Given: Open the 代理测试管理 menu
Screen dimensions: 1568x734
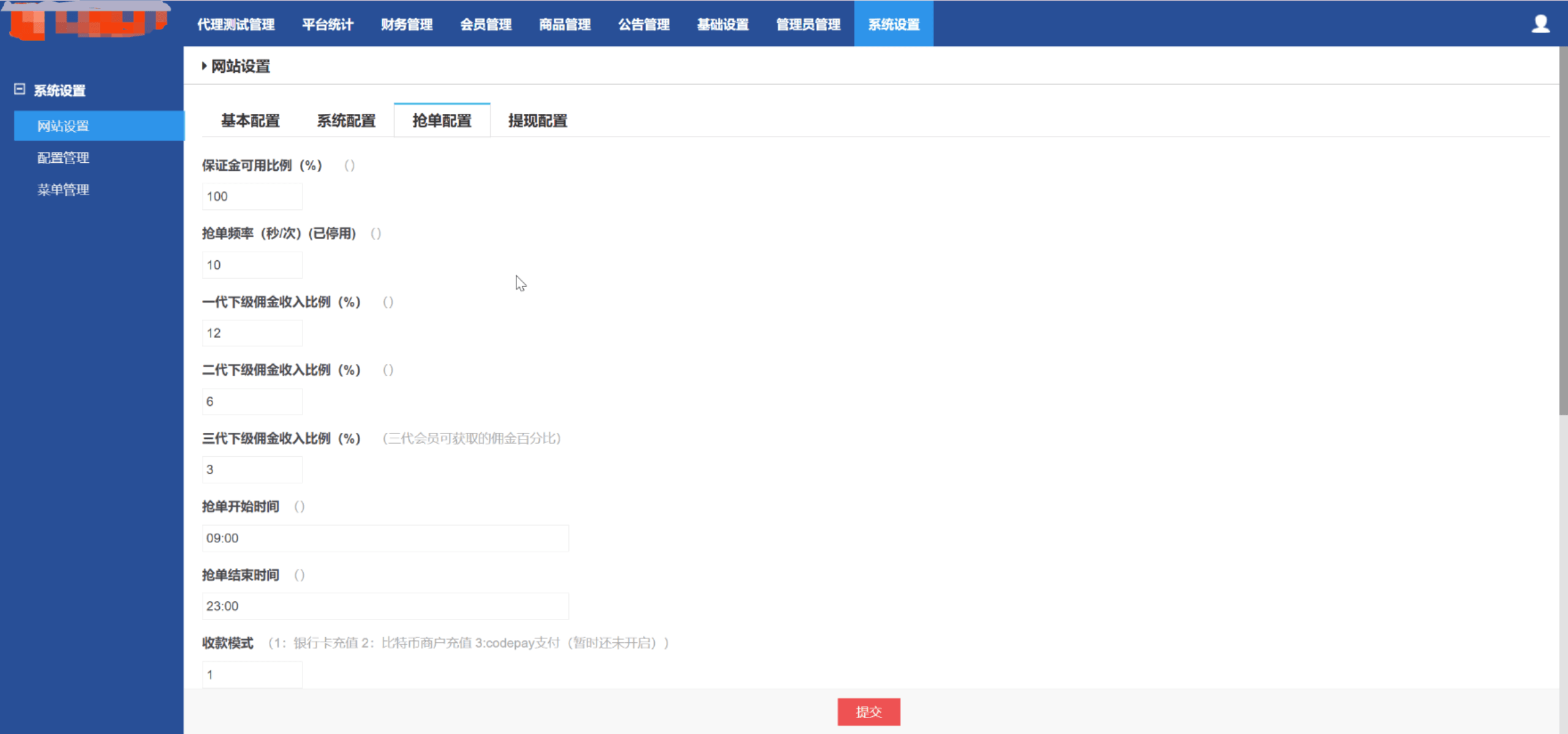Looking at the screenshot, I should 236,24.
